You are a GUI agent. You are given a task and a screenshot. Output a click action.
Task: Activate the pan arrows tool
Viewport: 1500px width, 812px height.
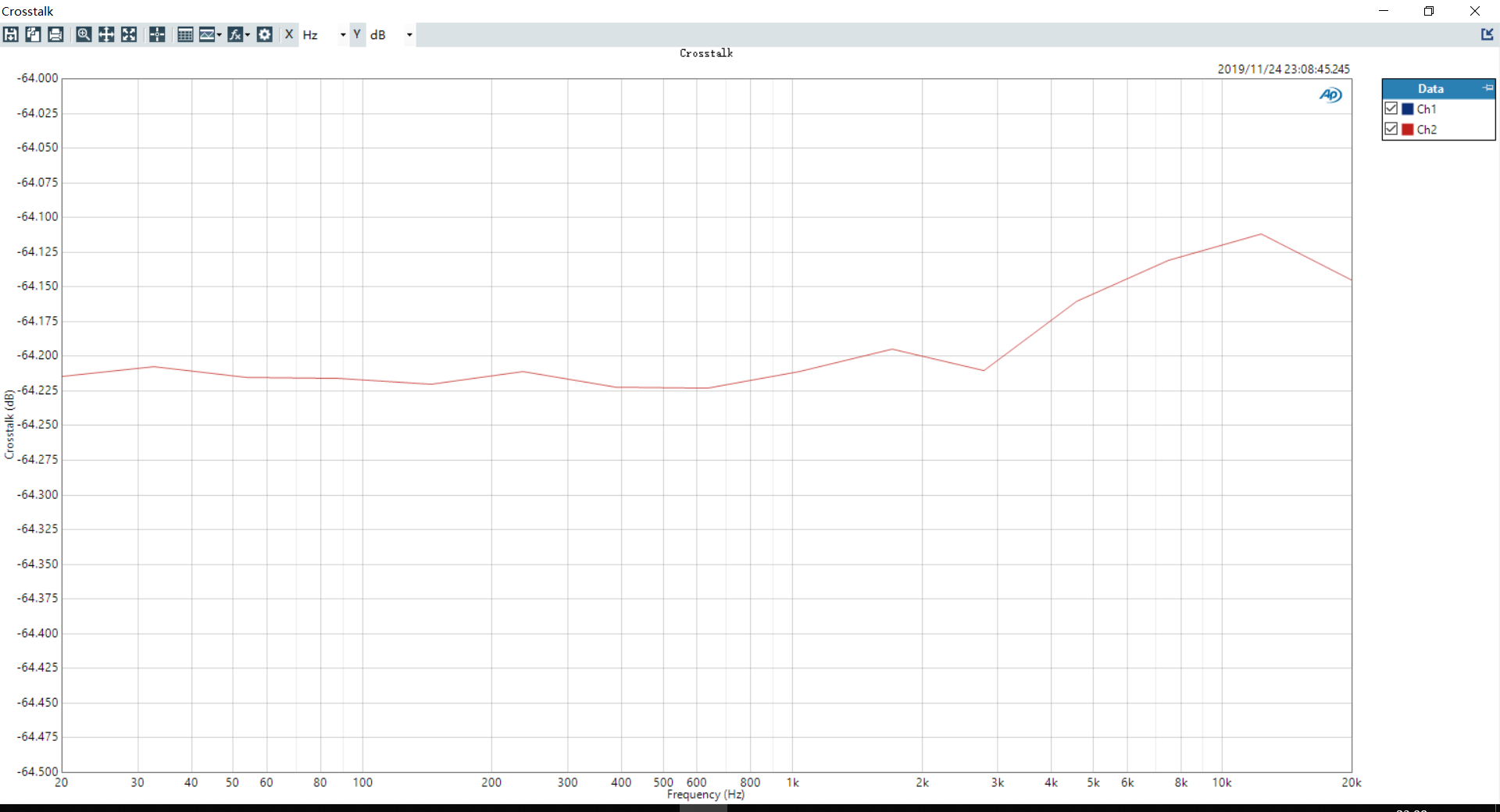click(x=106, y=34)
